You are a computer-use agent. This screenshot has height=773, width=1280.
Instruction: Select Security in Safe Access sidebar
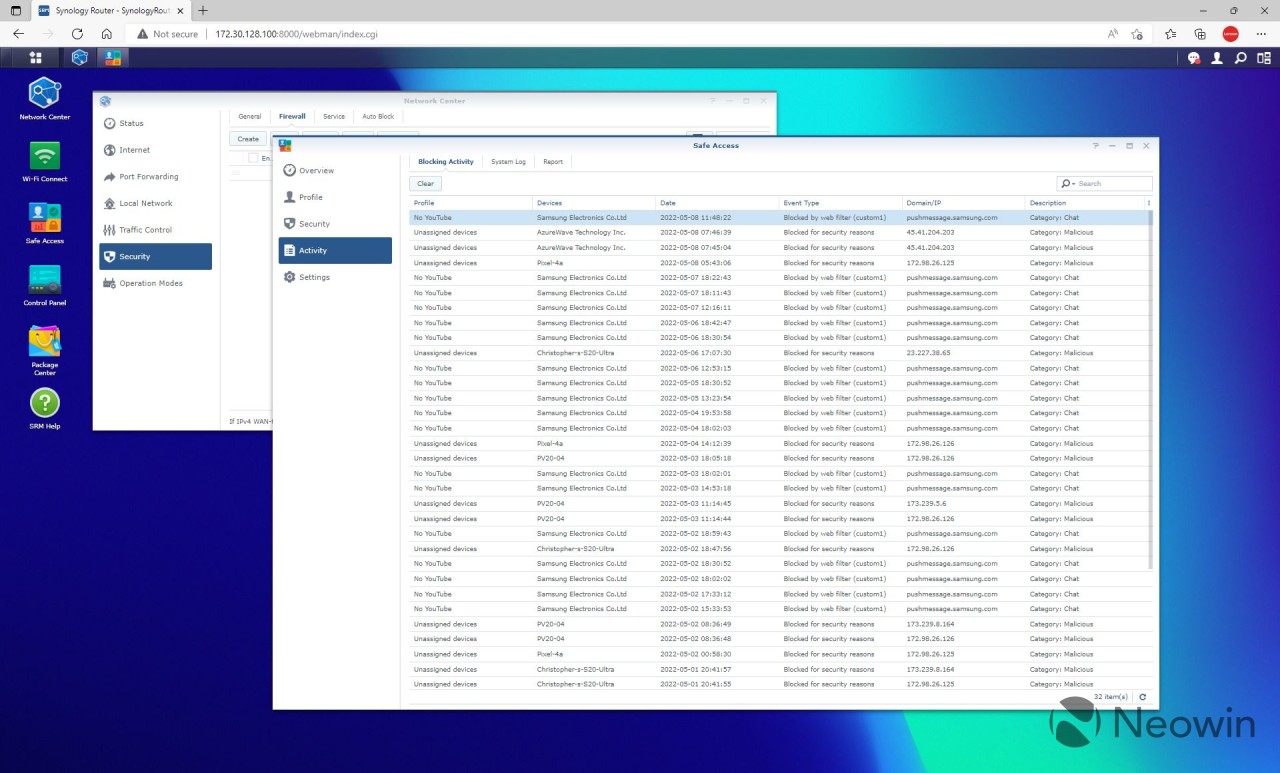(x=335, y=224)
